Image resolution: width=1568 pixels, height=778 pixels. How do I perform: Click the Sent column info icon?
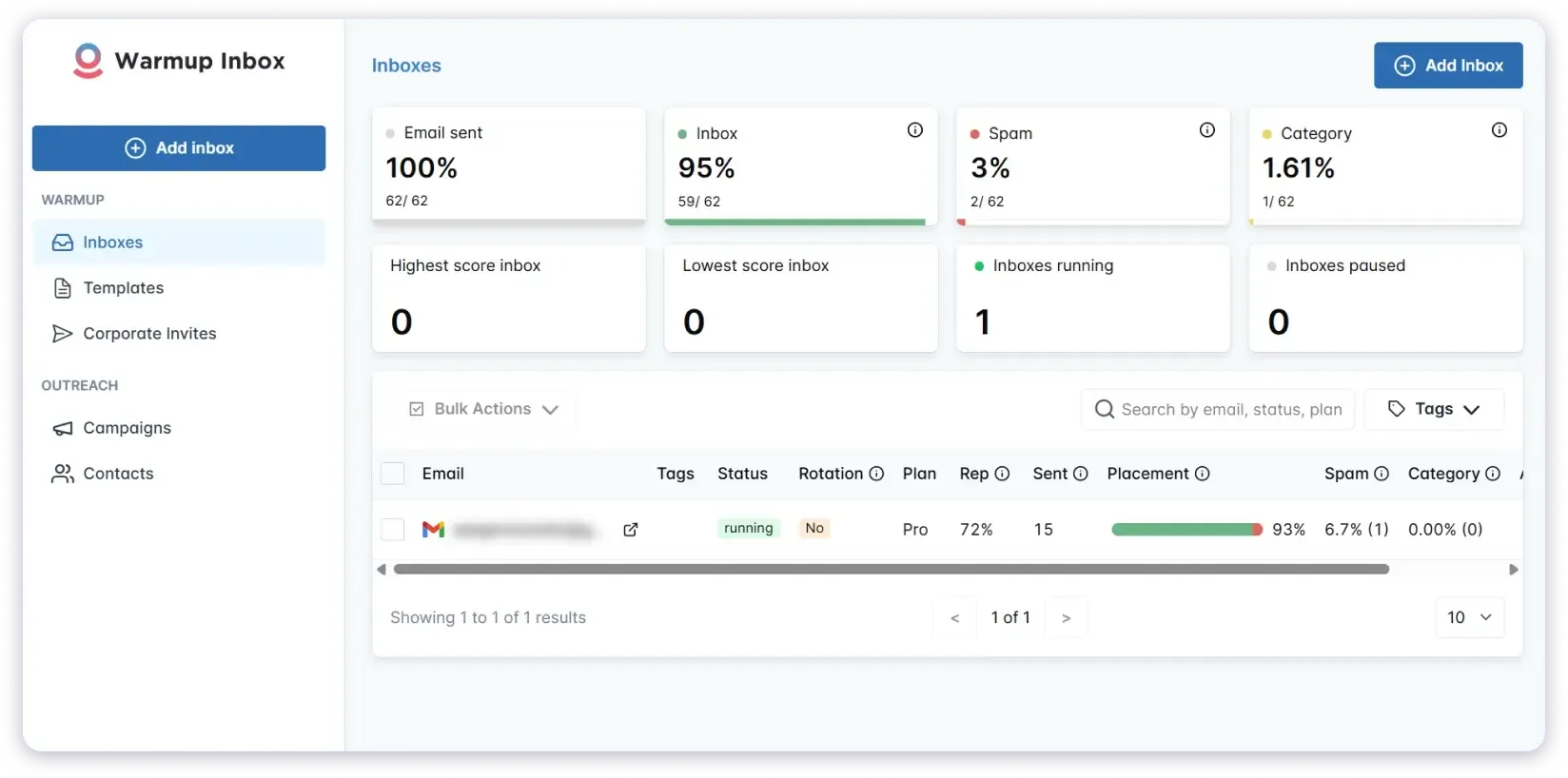coord(1080,474)
